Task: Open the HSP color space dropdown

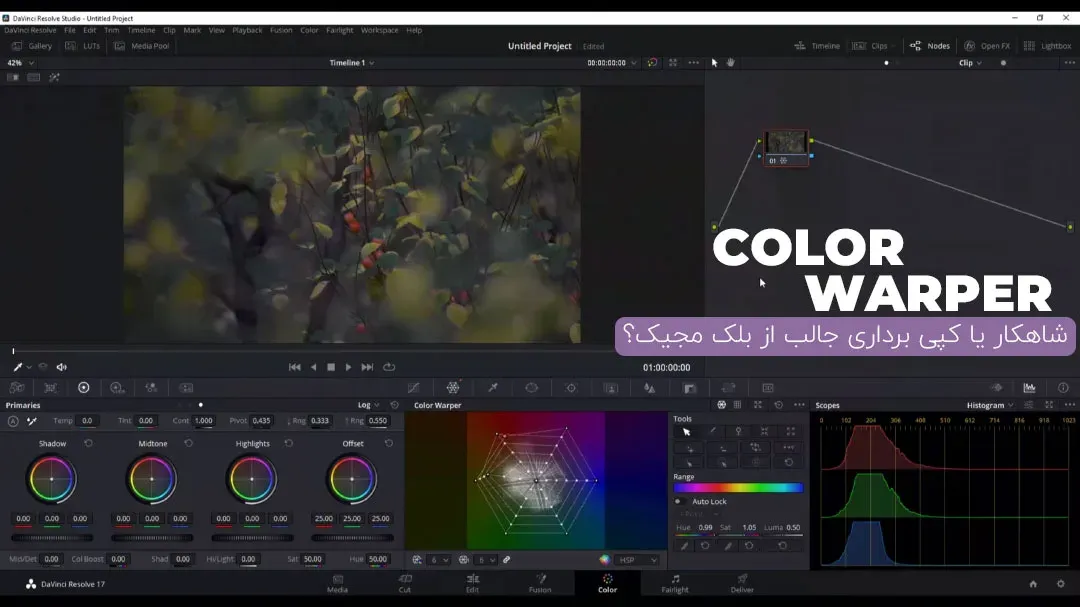Action: (638, 560)
